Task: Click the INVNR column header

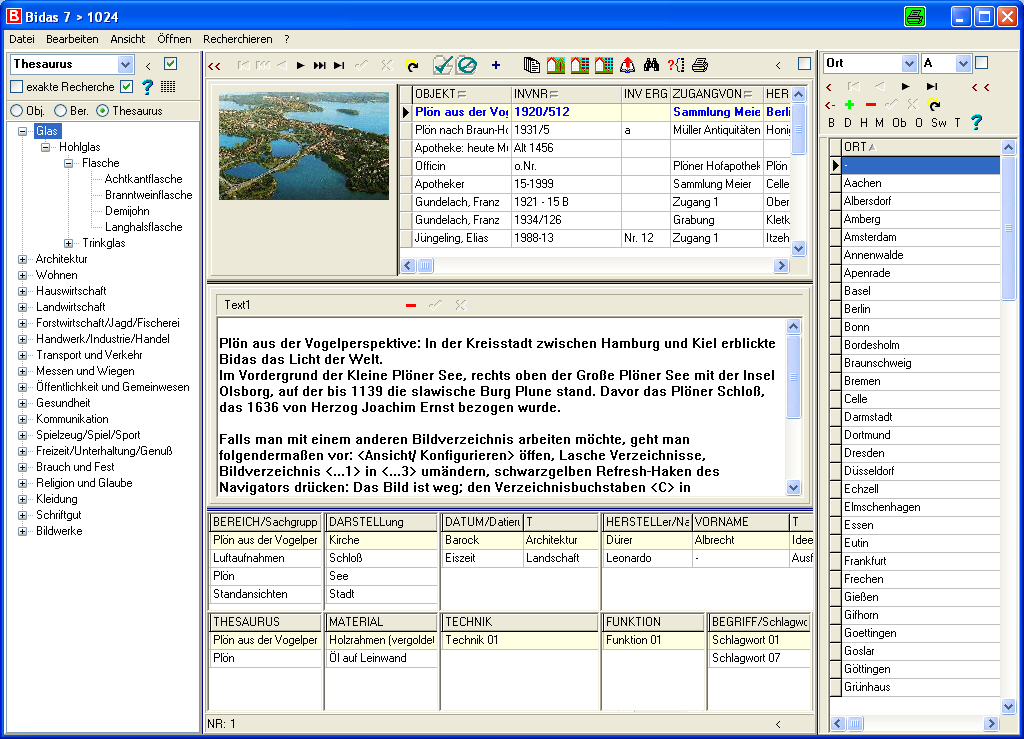Action: (566, 94)
